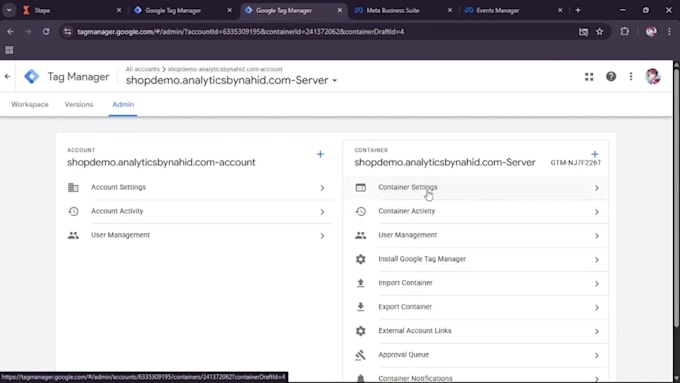This screenshot has height=383, width=680.
Task: Close the Events Manager browser tab
Action: point(560,10)
